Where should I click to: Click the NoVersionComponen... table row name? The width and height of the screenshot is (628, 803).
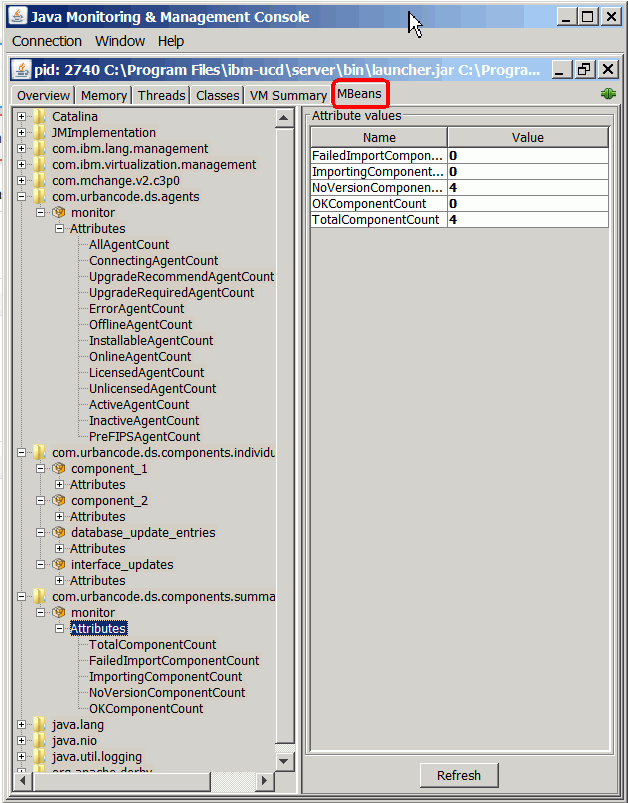pos(379,187)
